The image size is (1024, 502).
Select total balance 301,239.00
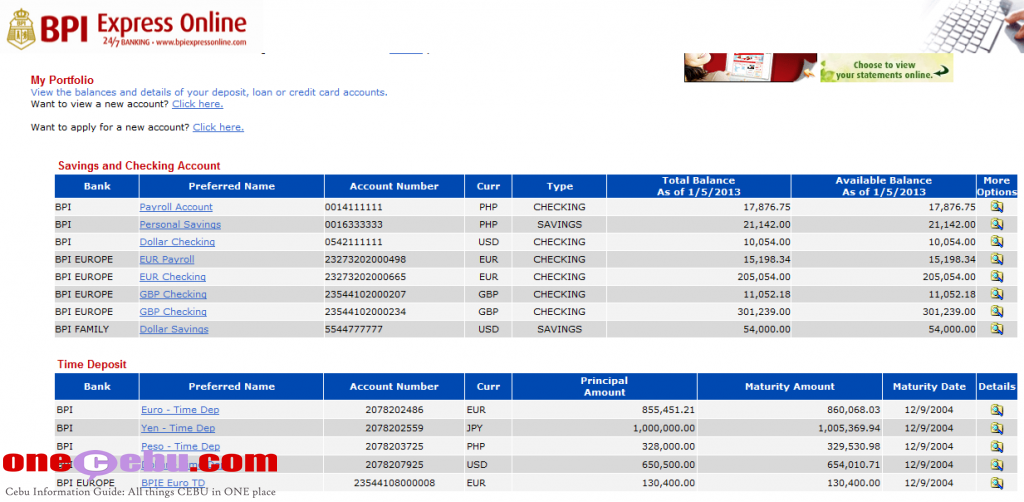(764, 312)
